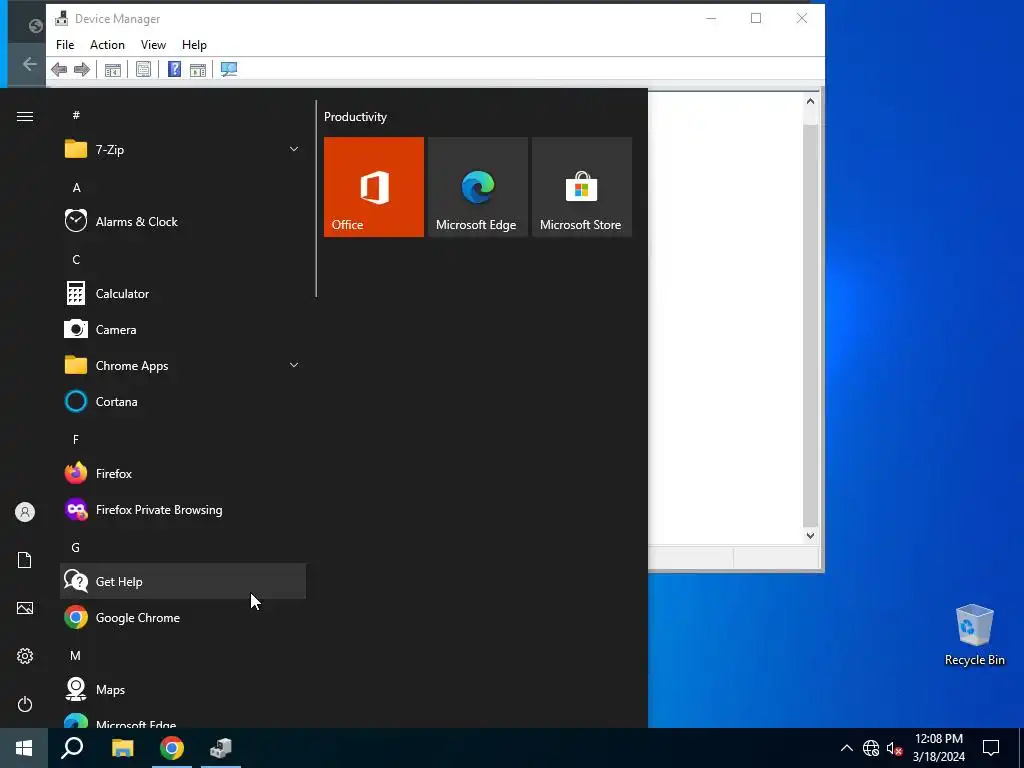Screen dimensions: 1024x768
Task: Open File Explorer from the taskbar
Action: (x=122, y=748)
